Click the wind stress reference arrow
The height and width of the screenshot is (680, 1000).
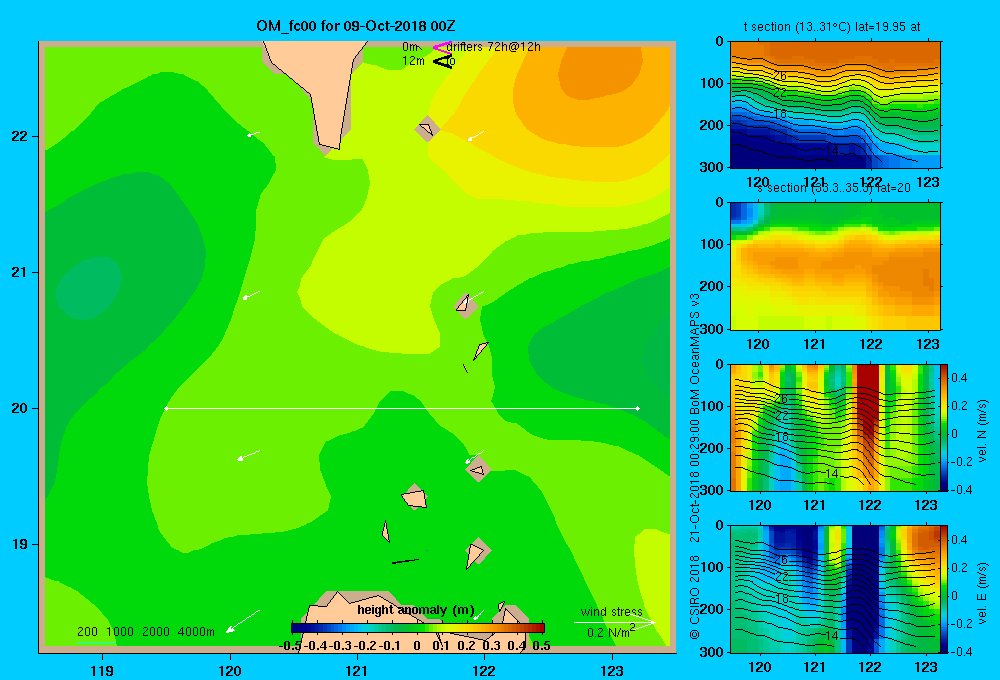tap(615, 622)
